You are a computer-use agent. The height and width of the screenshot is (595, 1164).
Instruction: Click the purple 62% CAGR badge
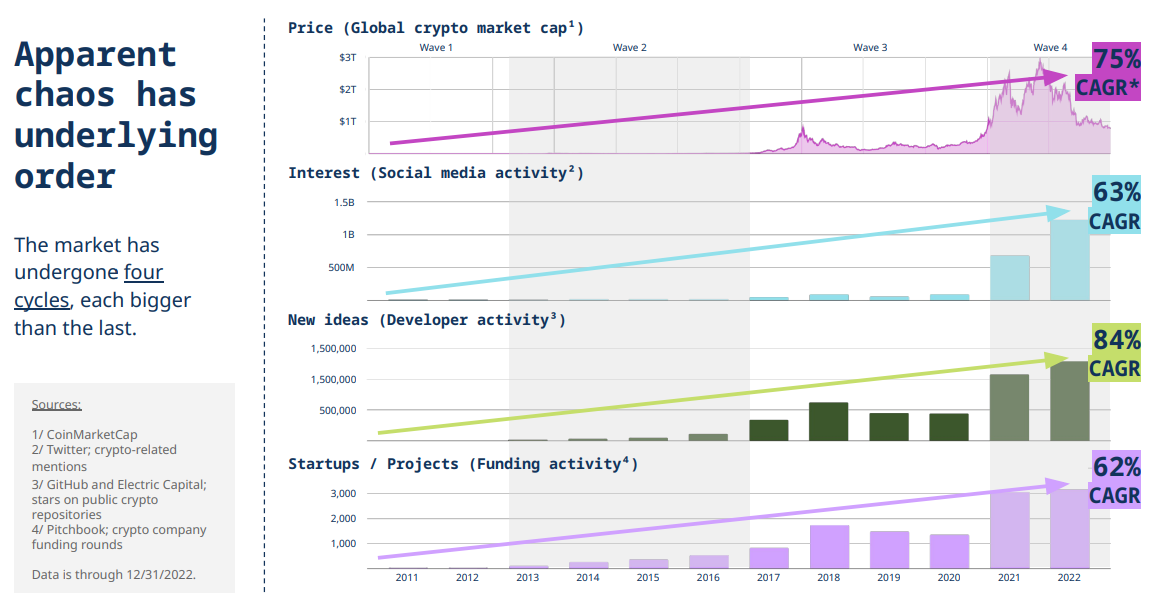[1114, 481]
